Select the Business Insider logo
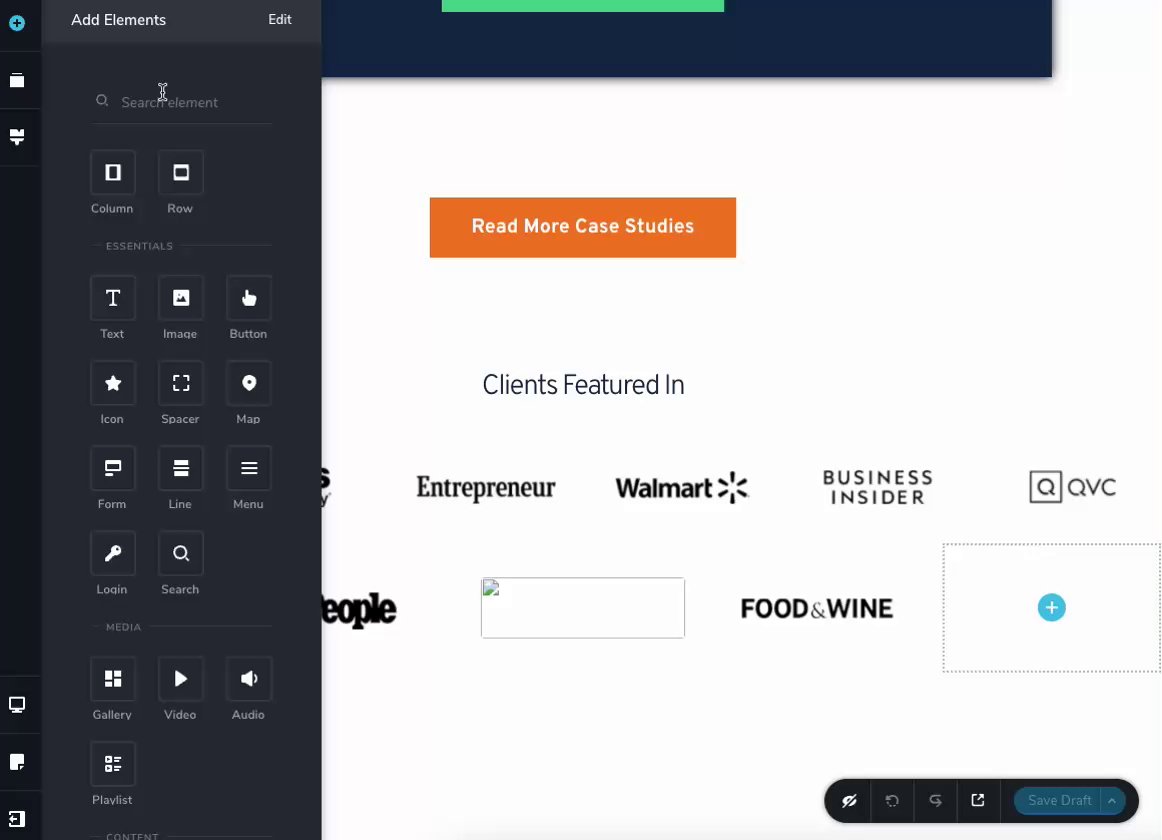The width and height of the screenshot is (1162, 840). tap(877, 487)
